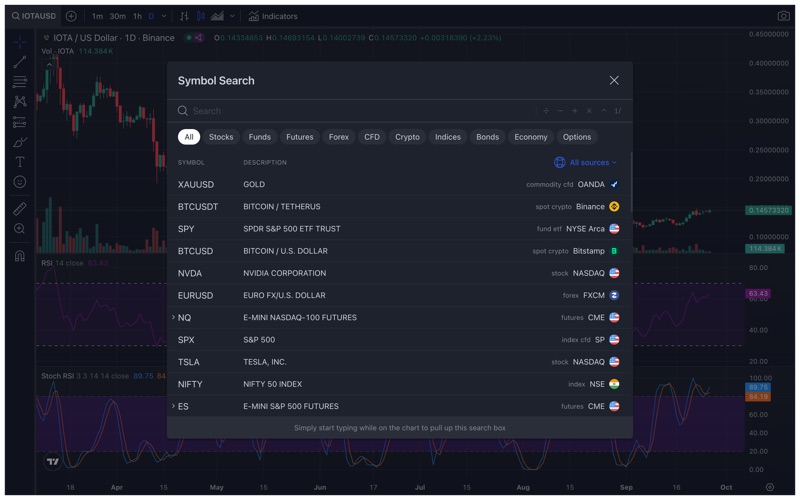Toggle magnet mode in the left toolbar
The width and height of the screenshot is (800, 500).
[x=19, y=256]
